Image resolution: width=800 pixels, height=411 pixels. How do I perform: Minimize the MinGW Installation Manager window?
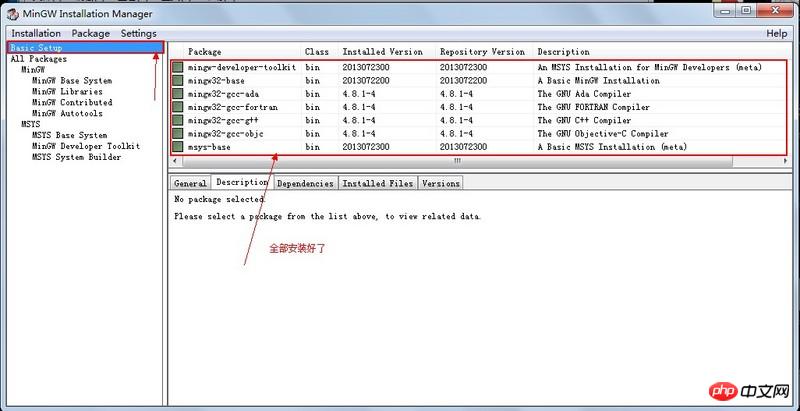[725, 10]
